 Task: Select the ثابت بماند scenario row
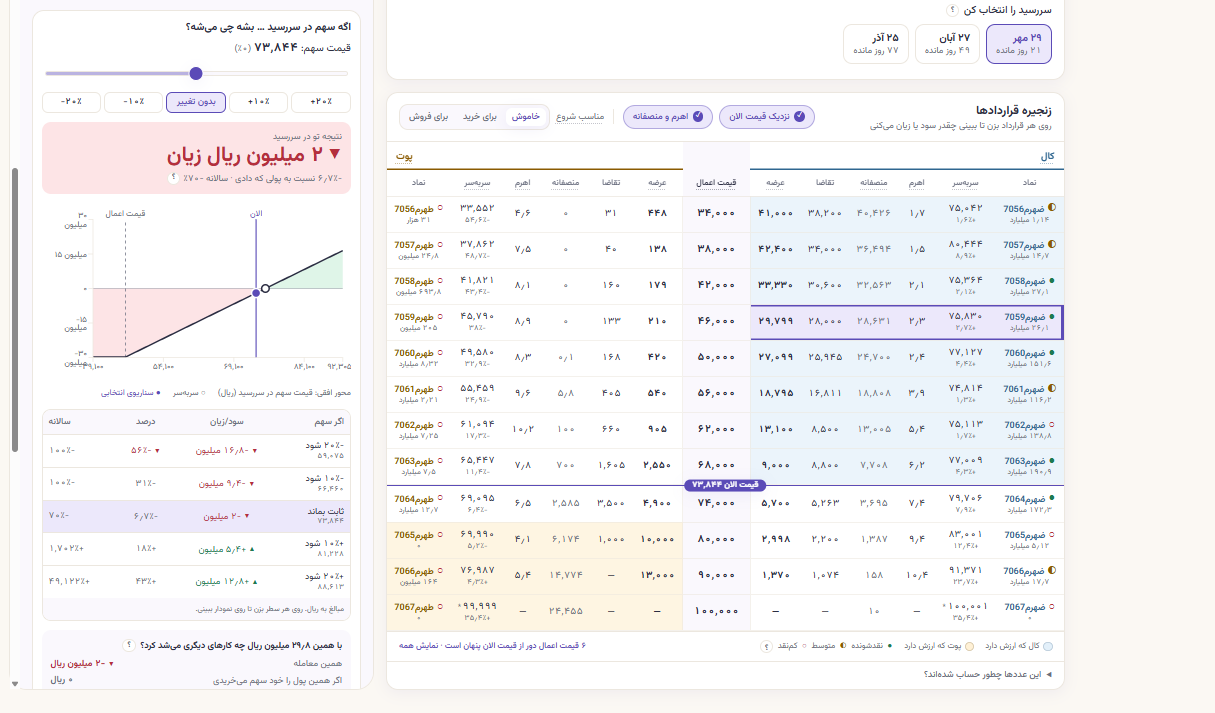pos(197,517)
